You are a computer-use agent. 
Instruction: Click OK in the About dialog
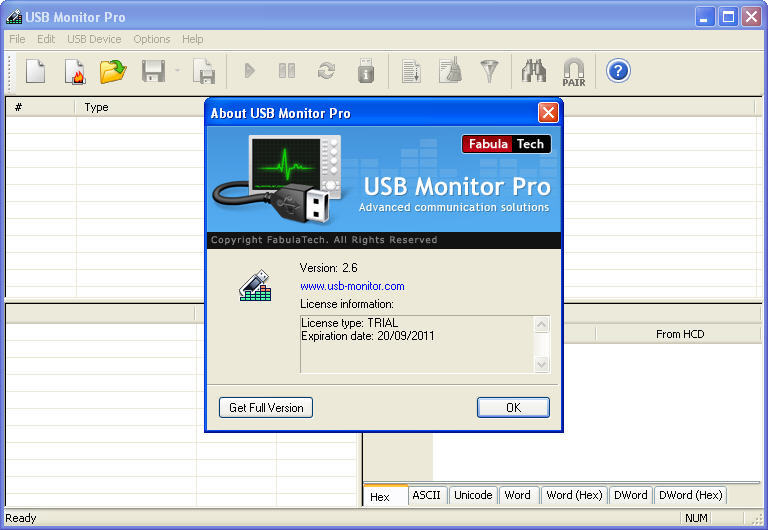pos(513,408)
